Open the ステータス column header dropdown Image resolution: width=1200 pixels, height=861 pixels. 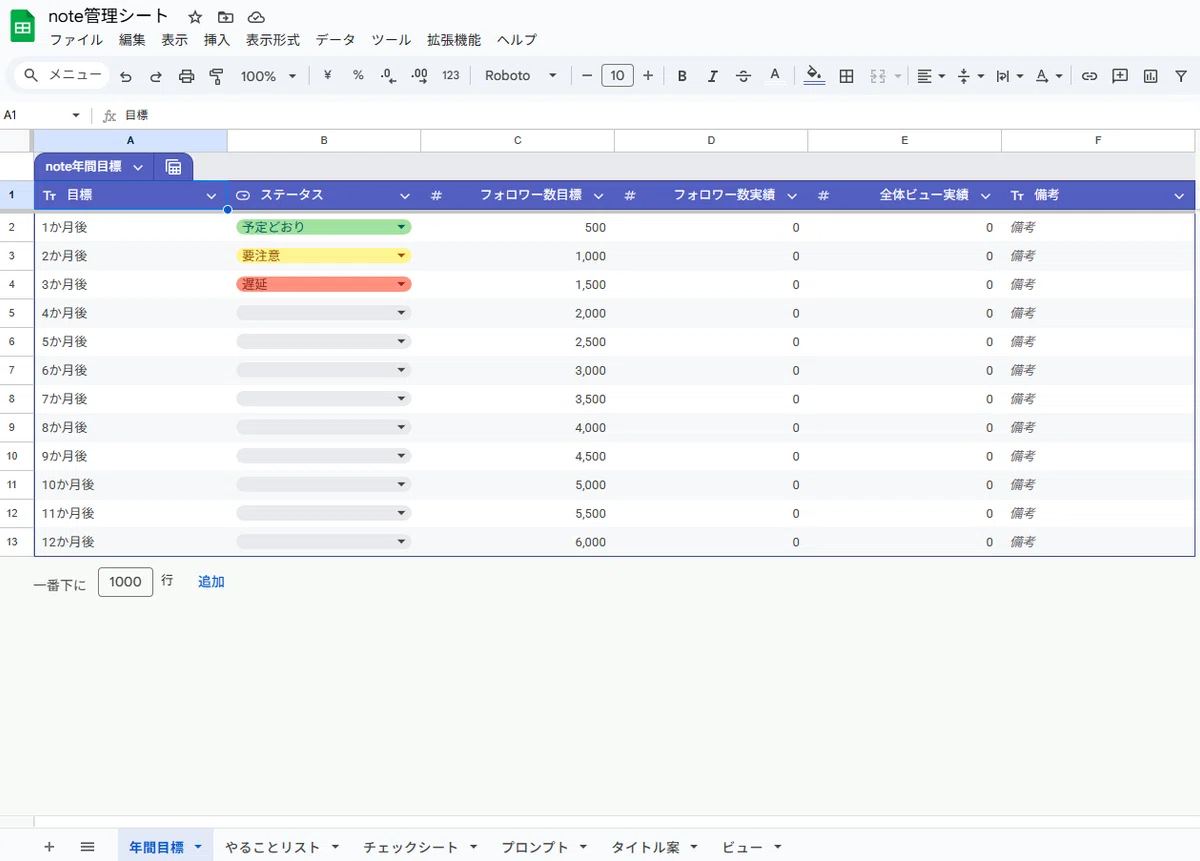tap(405, 196)
